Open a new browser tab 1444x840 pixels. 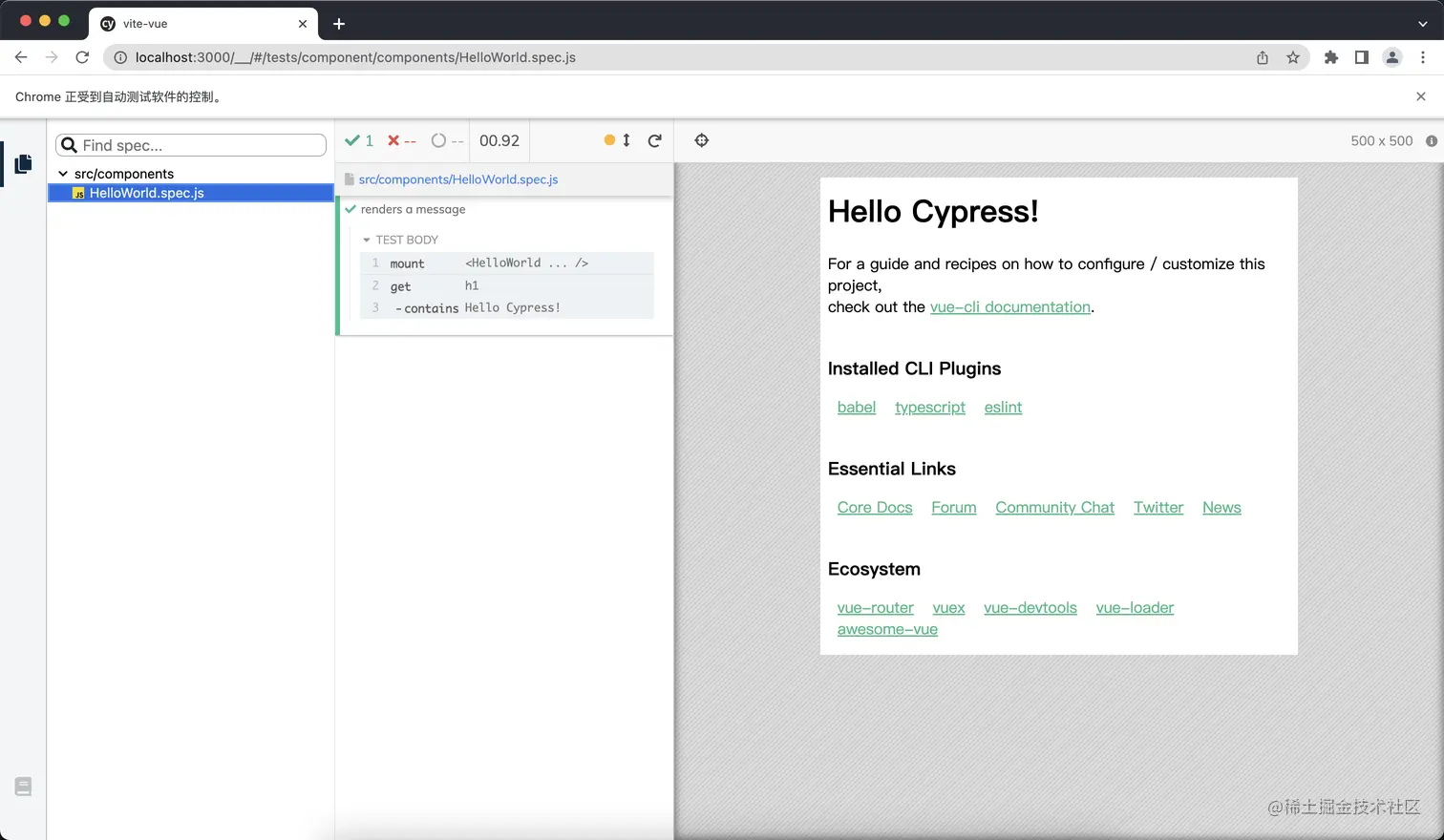coord(339,24)
